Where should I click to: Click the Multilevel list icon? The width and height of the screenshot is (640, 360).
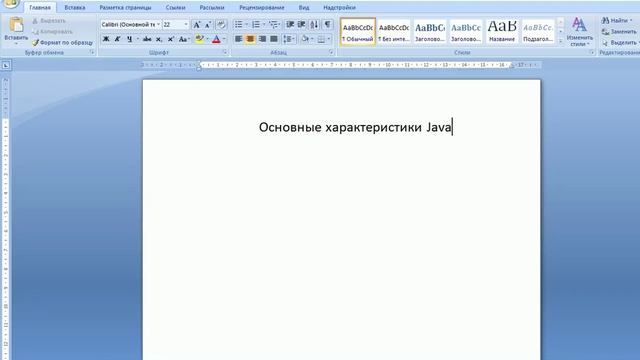click(273, 25)
